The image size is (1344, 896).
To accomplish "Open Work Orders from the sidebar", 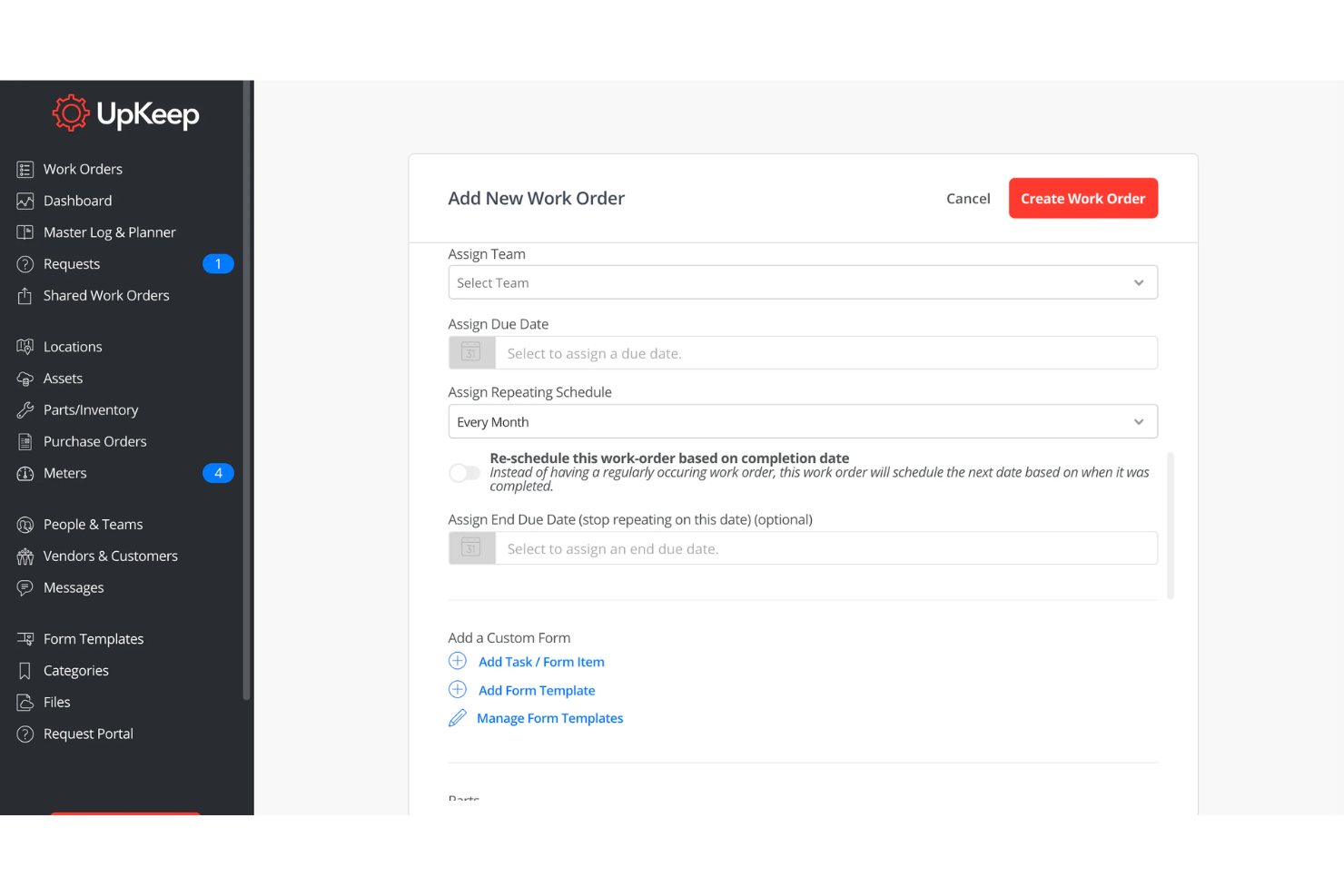I will pyautogui.click(x=83, y=169).
